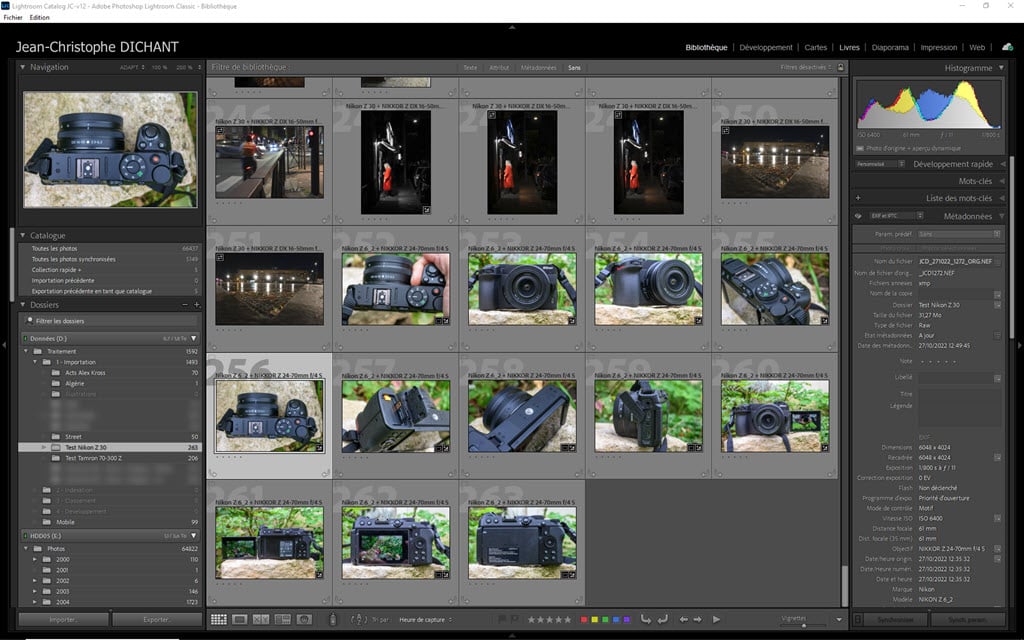Image resolution: width=1024 pixels, height=640 pixels.
Task: Open the Cartes module
Action: click(816, 47)
